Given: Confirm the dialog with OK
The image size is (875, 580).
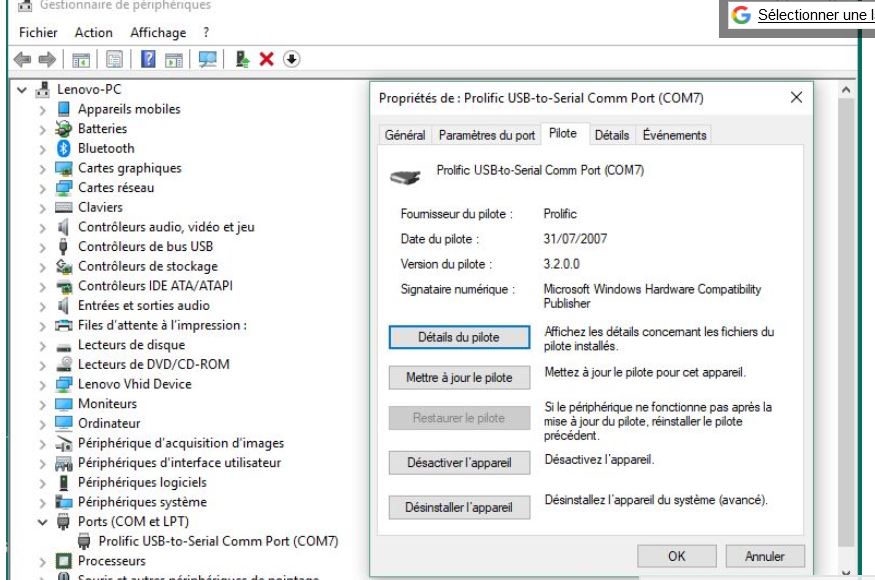Looking at the screenshot, I should point(677,556).
